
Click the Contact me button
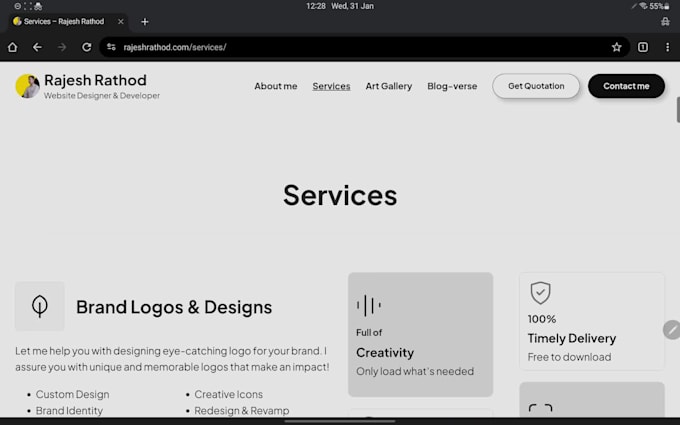coord(626,86)
